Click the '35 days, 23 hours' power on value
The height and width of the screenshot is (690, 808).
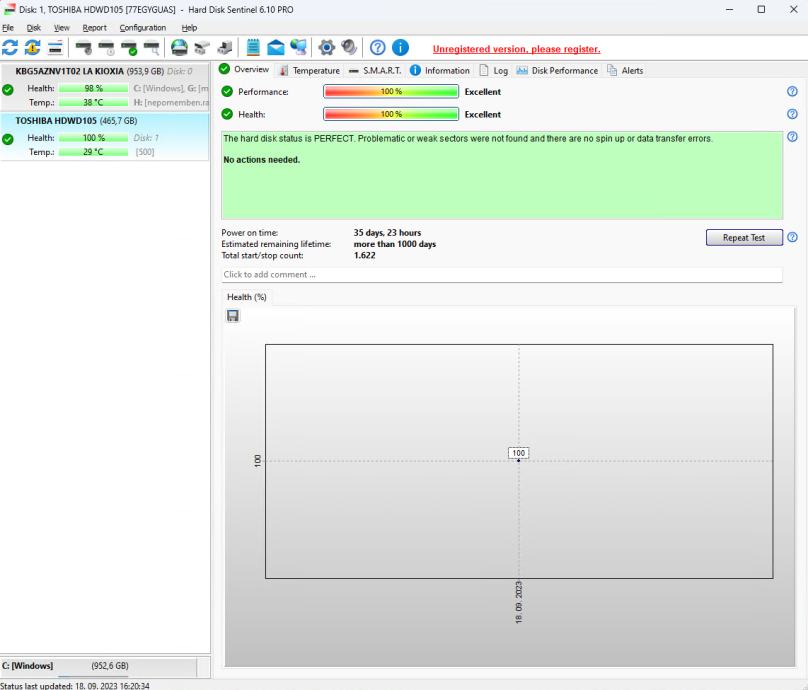[387, 233]
